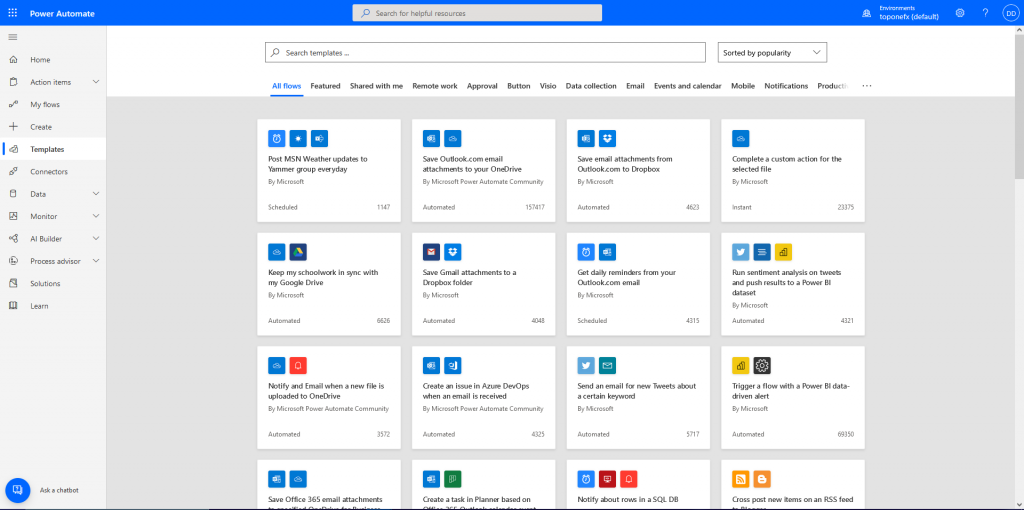Click the Twitter icon on sentiment analysis card
The image size is (1024, 510).
point(741,252)
